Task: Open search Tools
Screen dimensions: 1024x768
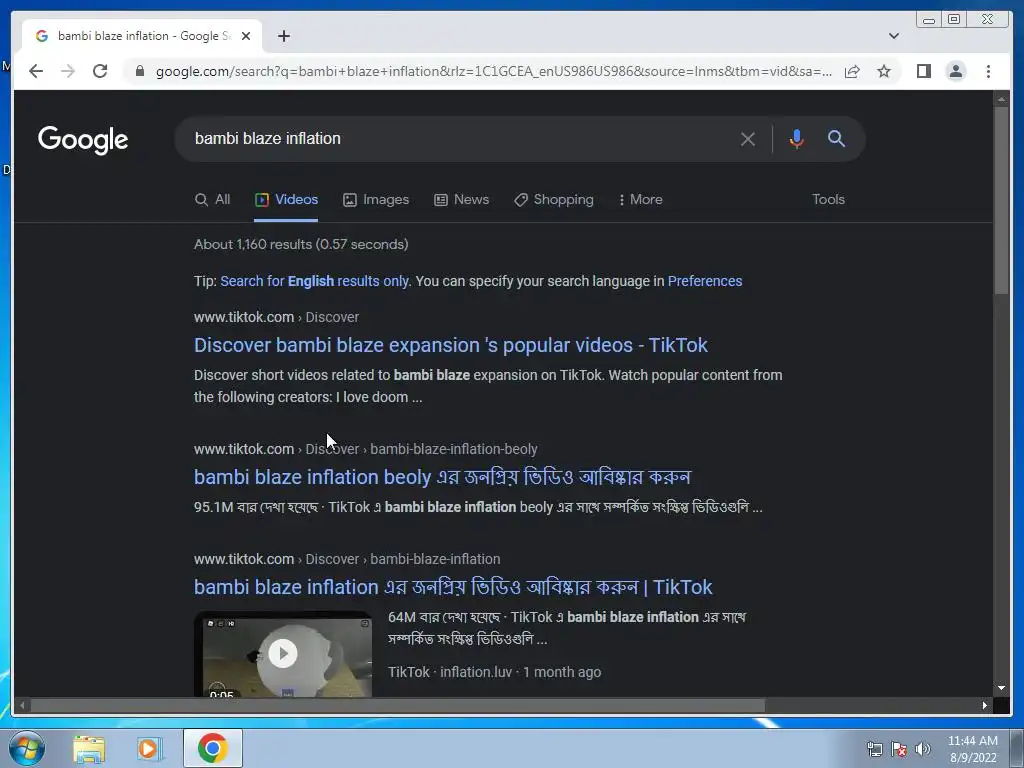Action: tap(828, 200)
